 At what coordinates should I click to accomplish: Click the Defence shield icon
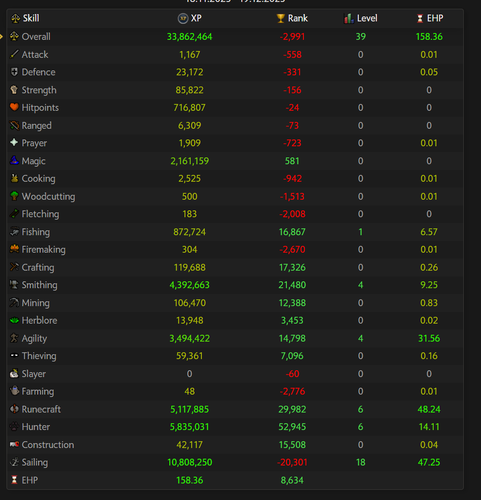(x=14, y=72)
